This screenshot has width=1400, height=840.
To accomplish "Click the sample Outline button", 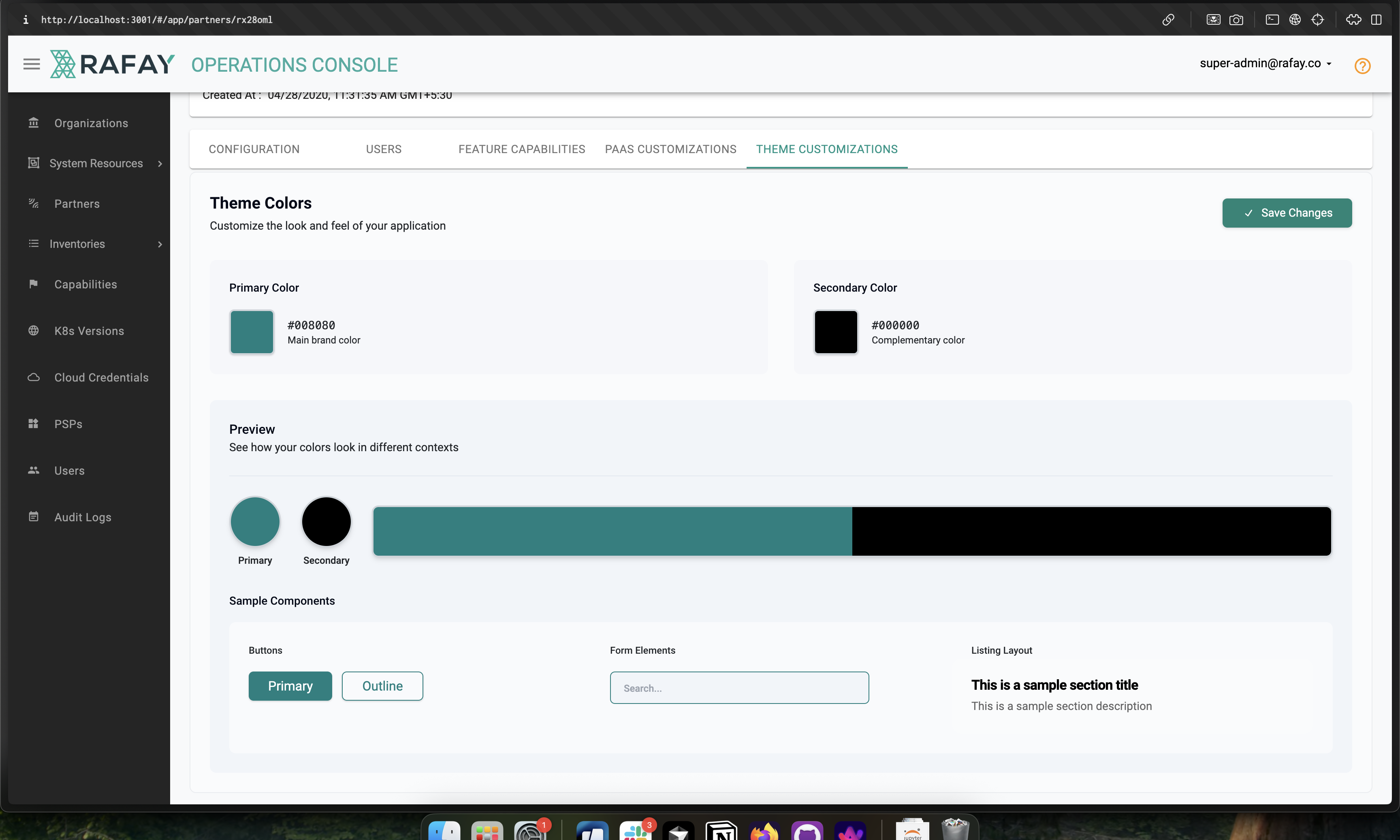I will [x=382, y=686].
